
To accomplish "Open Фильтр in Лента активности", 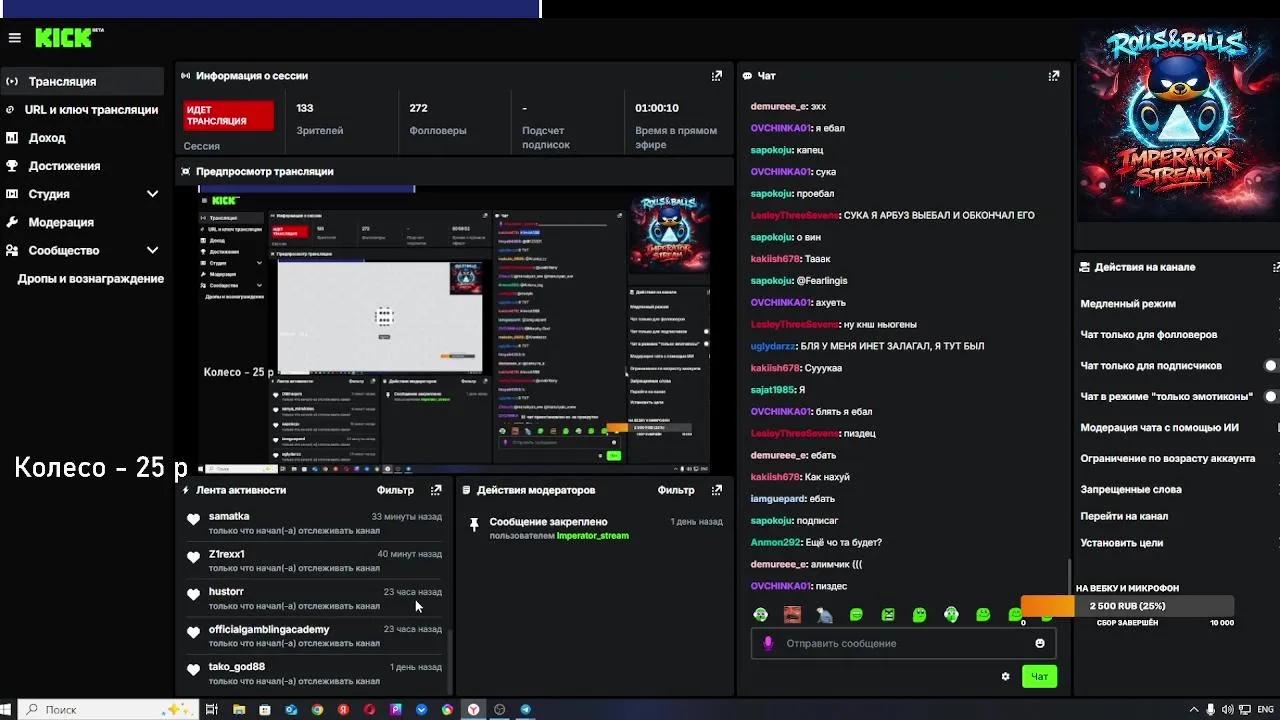I will point(395,490).
